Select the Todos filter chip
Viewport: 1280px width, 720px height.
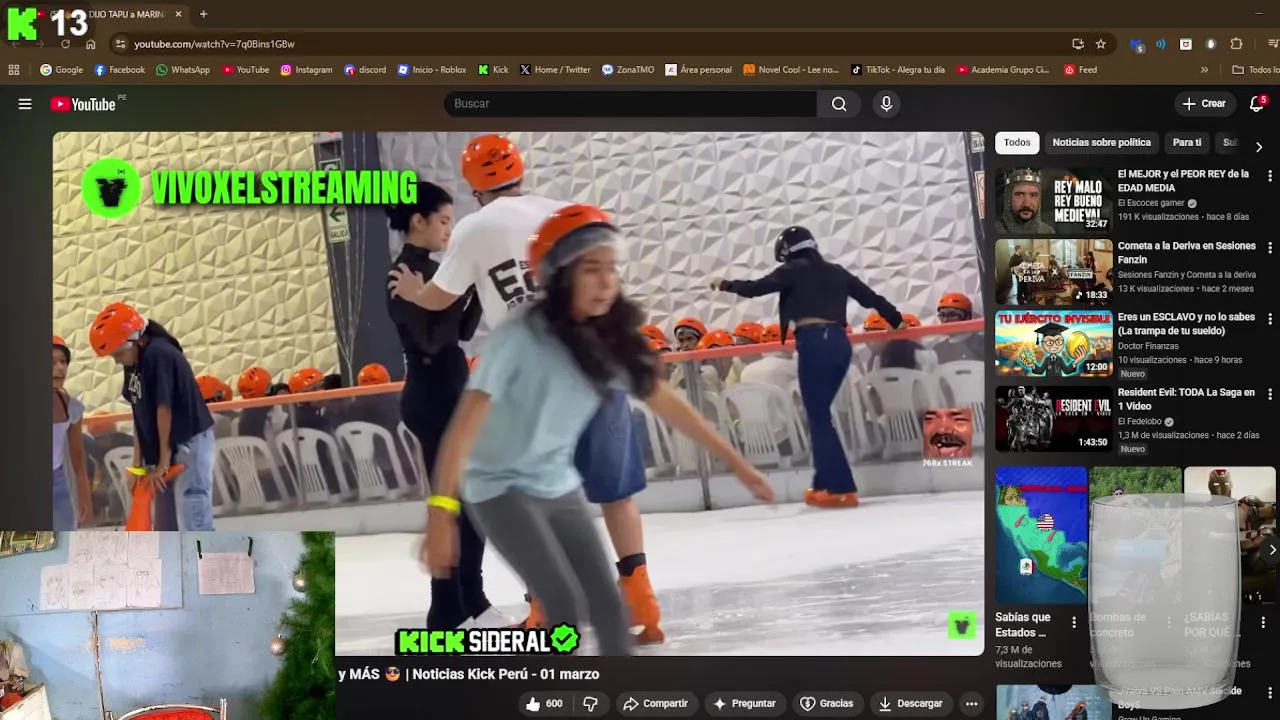pos(1017,143)
